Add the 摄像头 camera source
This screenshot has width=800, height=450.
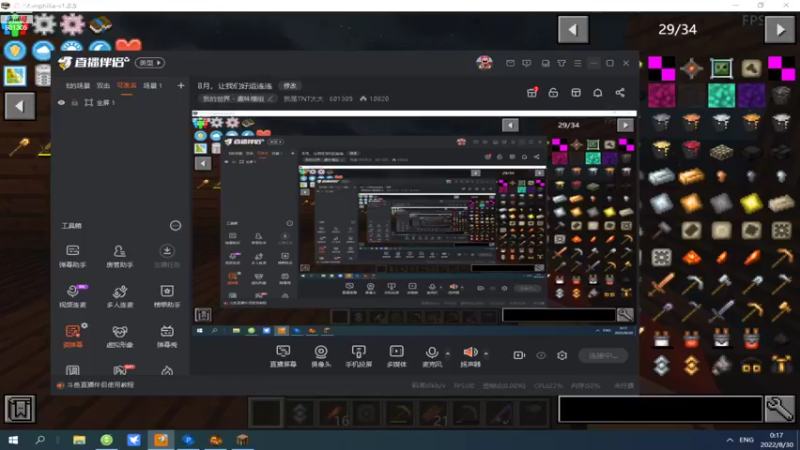click(321, 356)
